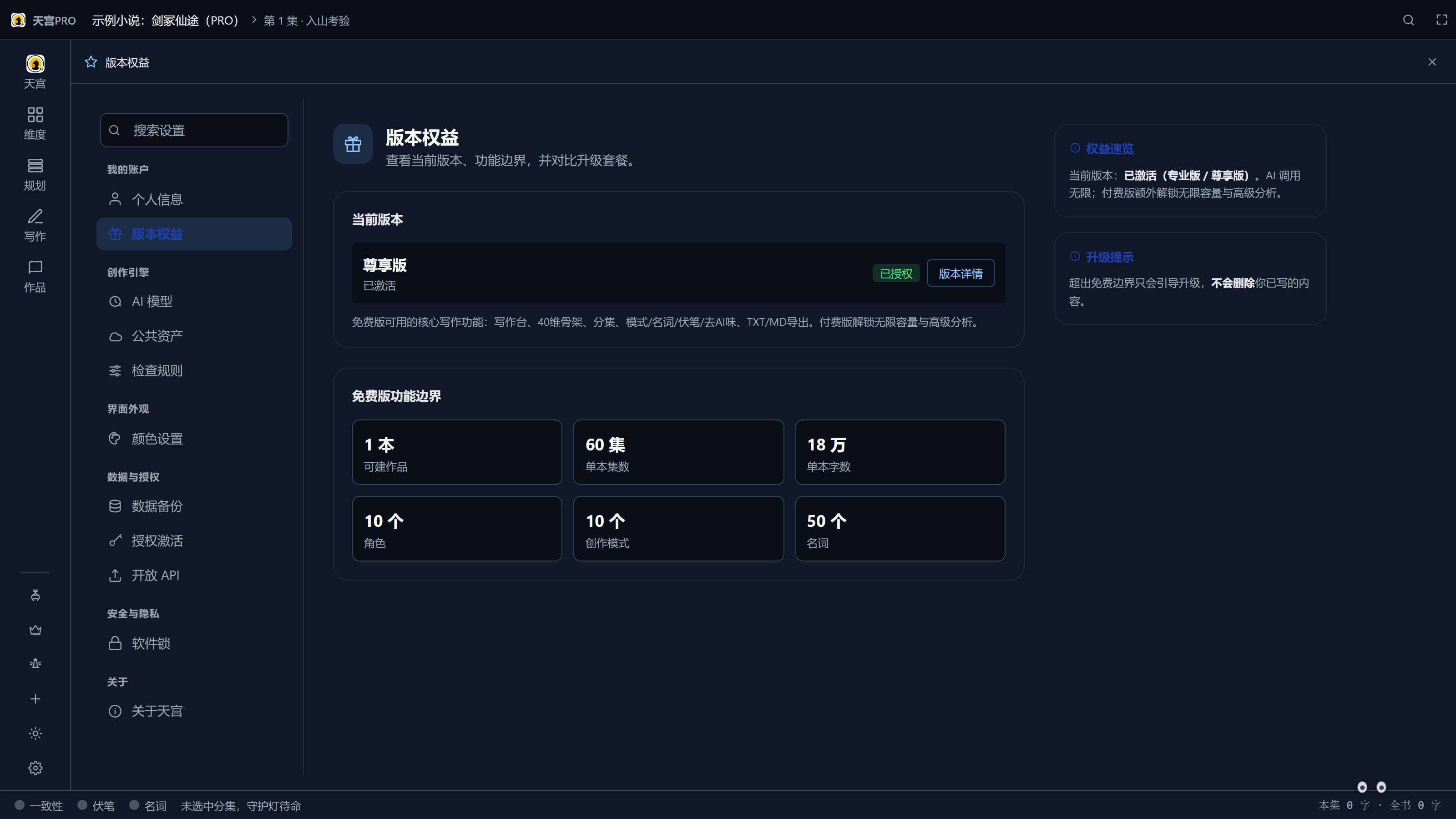Click the star icon beside 版本权益 header
The height and width of the screenshot is (819, 1456).
pyautogui.click(x=91, y=62)
